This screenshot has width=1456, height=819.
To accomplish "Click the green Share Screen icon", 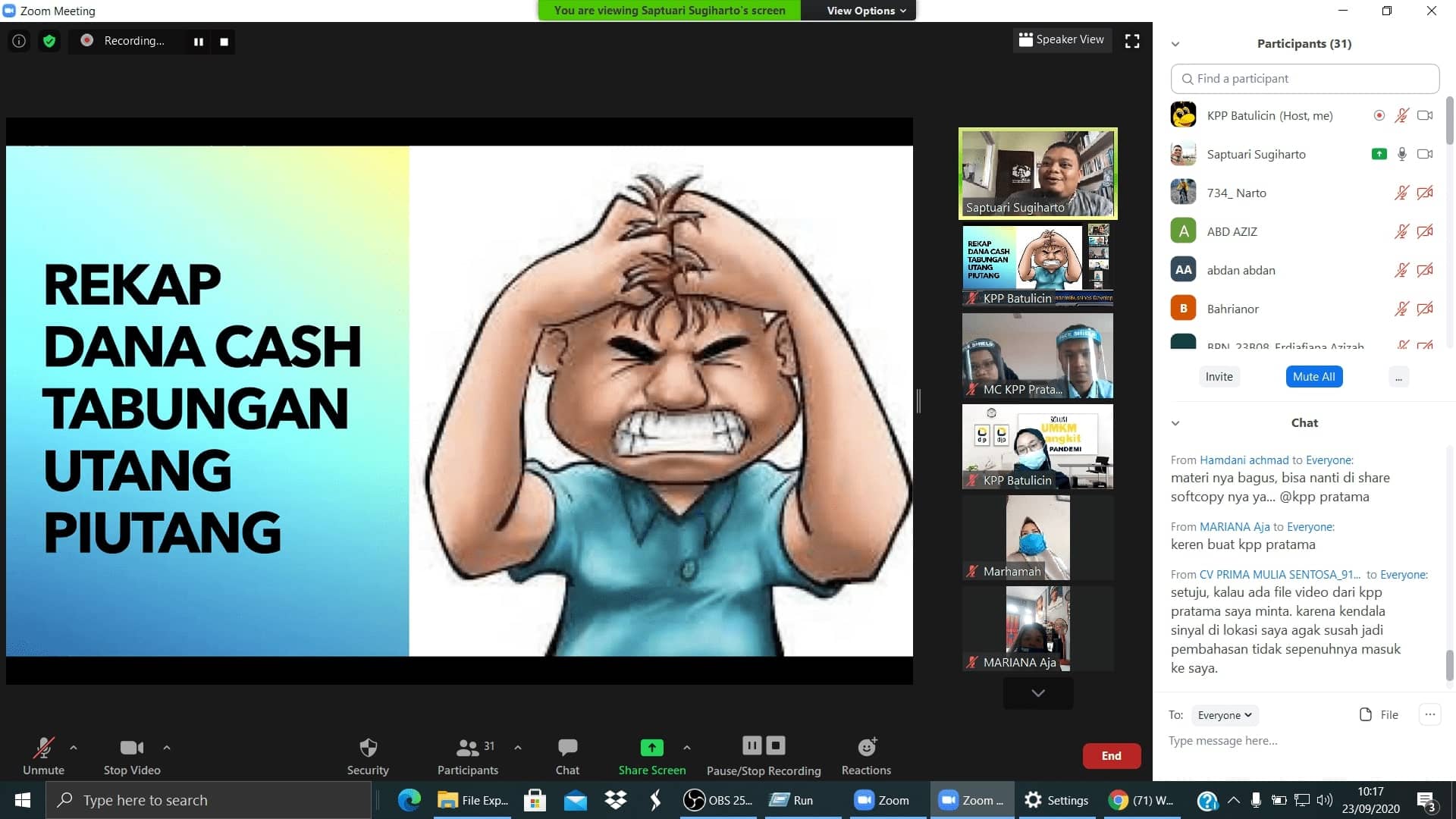I will pos(651,748).
